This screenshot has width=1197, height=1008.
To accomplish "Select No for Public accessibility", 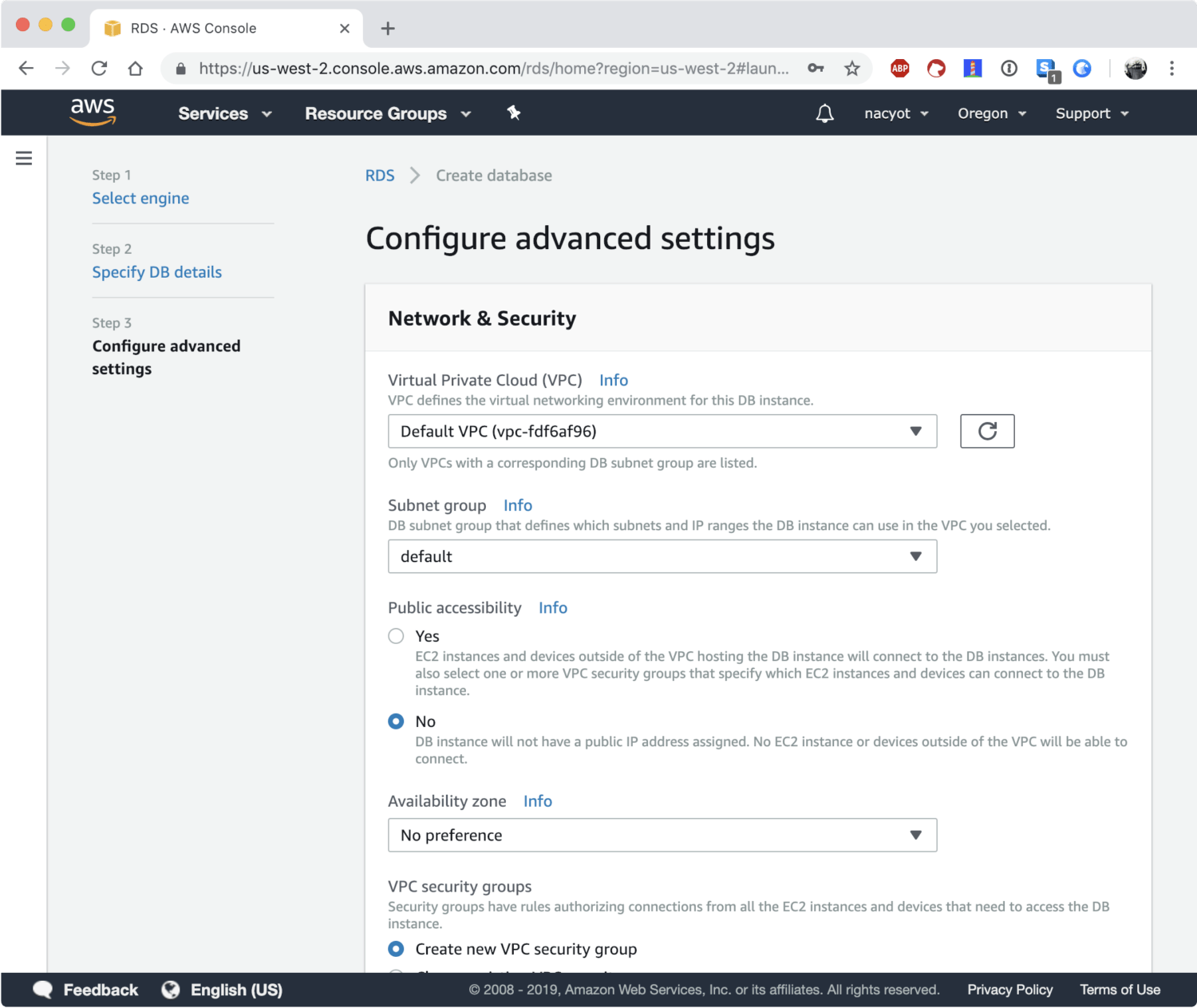I will click(x=396, y=721).
